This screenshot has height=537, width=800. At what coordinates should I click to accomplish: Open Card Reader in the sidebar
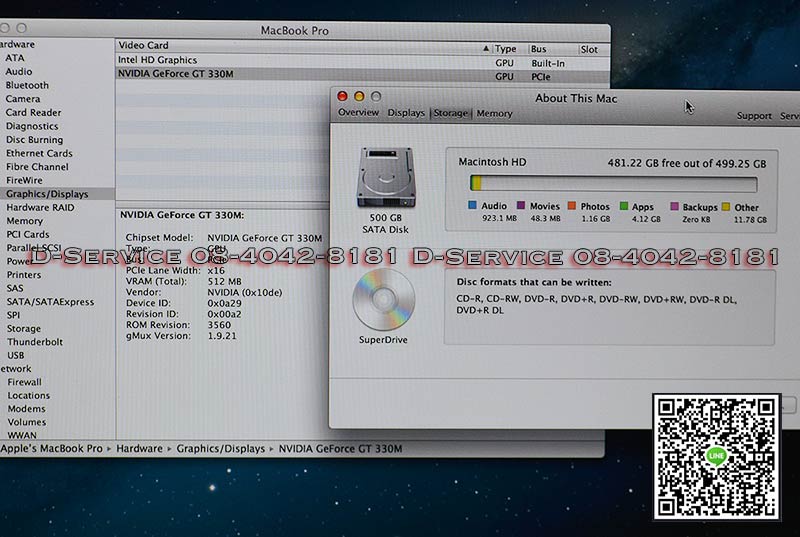tap(33, 112)
